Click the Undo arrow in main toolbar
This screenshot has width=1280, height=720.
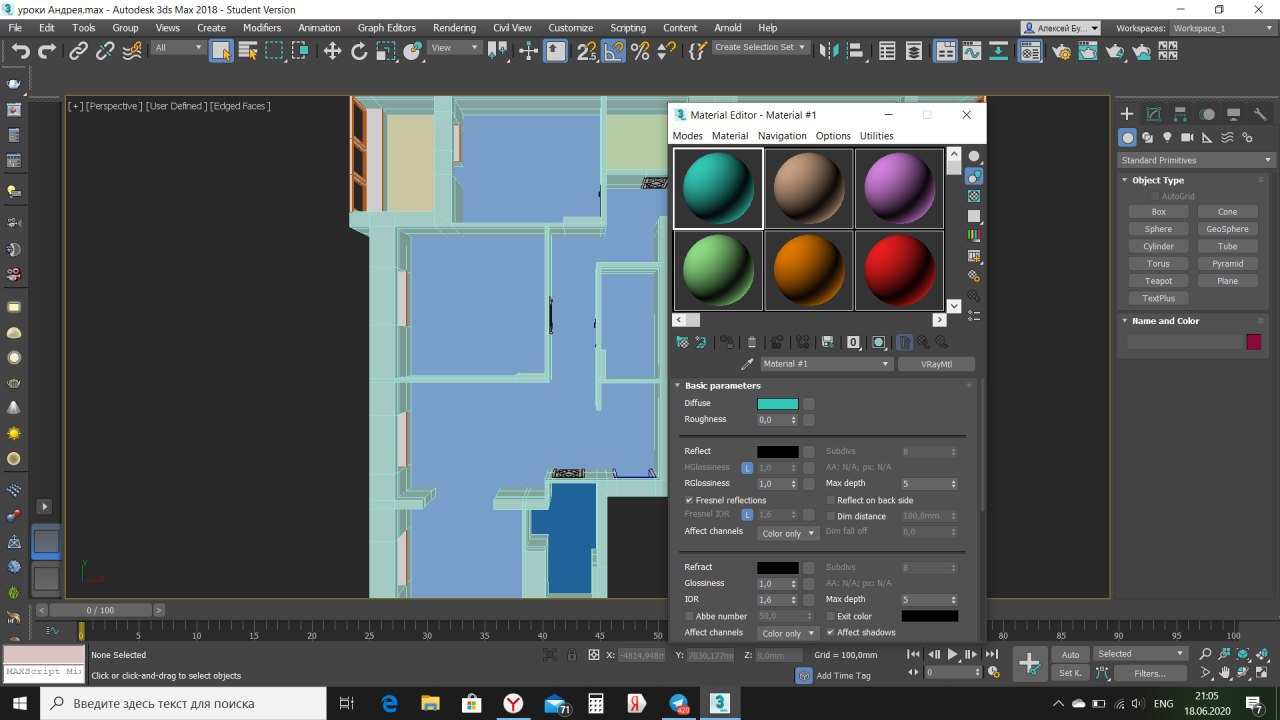point(20,50)
